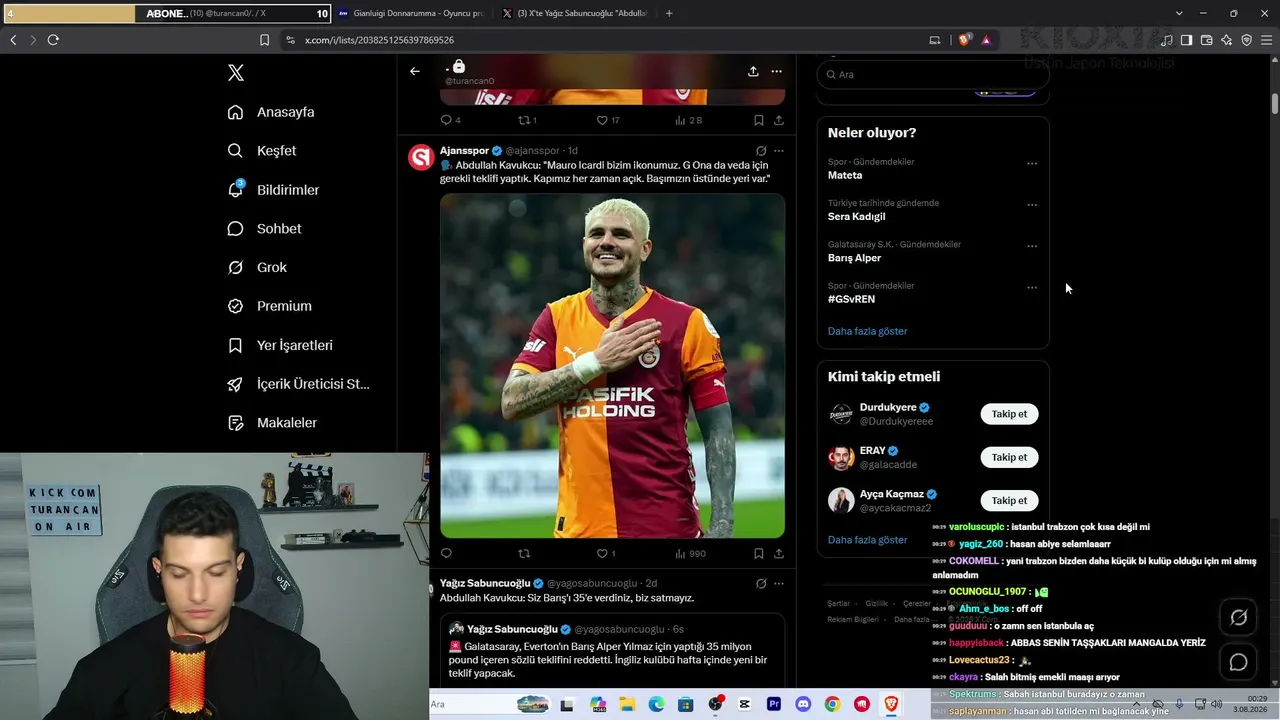
Task: Follow Ayça Kaçmaz with Takip et
Action: click(1009, 500)
